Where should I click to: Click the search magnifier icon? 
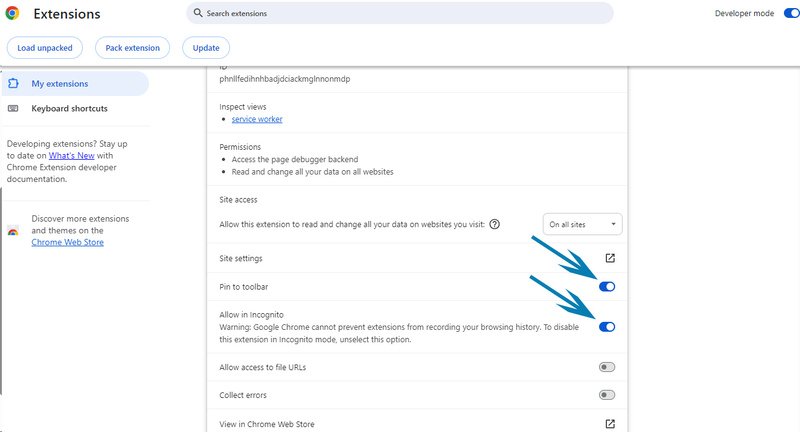[197, 14]
